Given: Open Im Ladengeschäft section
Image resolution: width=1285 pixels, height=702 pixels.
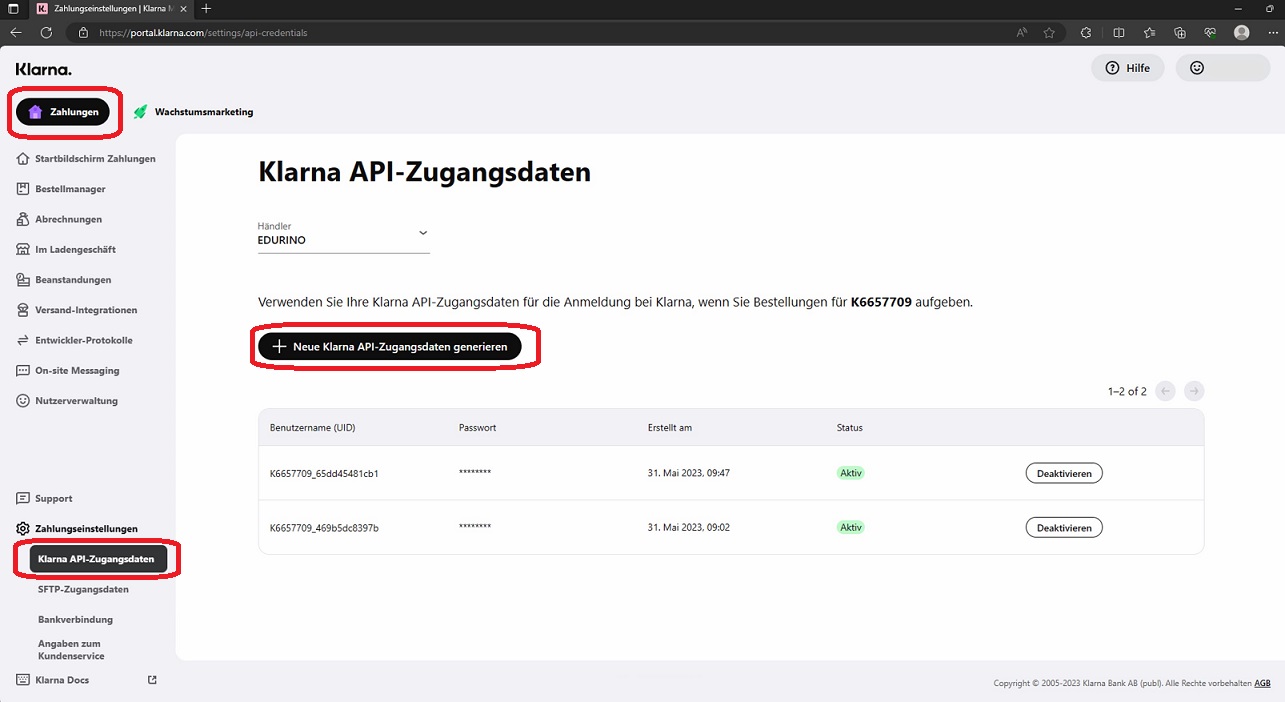Looking at the screenshot, I should (x=75, y=249).
